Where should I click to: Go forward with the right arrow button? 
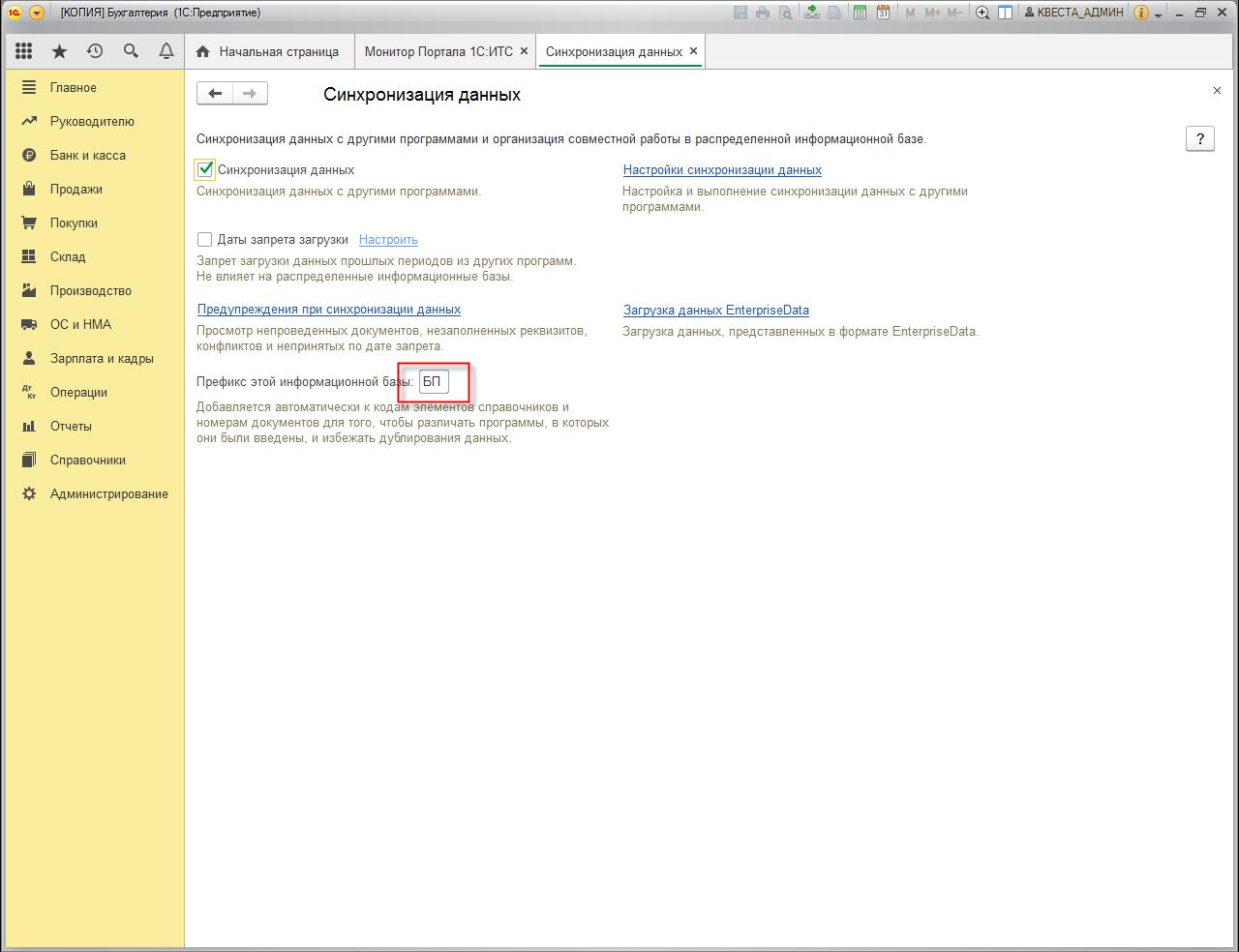tap(250, 93)
